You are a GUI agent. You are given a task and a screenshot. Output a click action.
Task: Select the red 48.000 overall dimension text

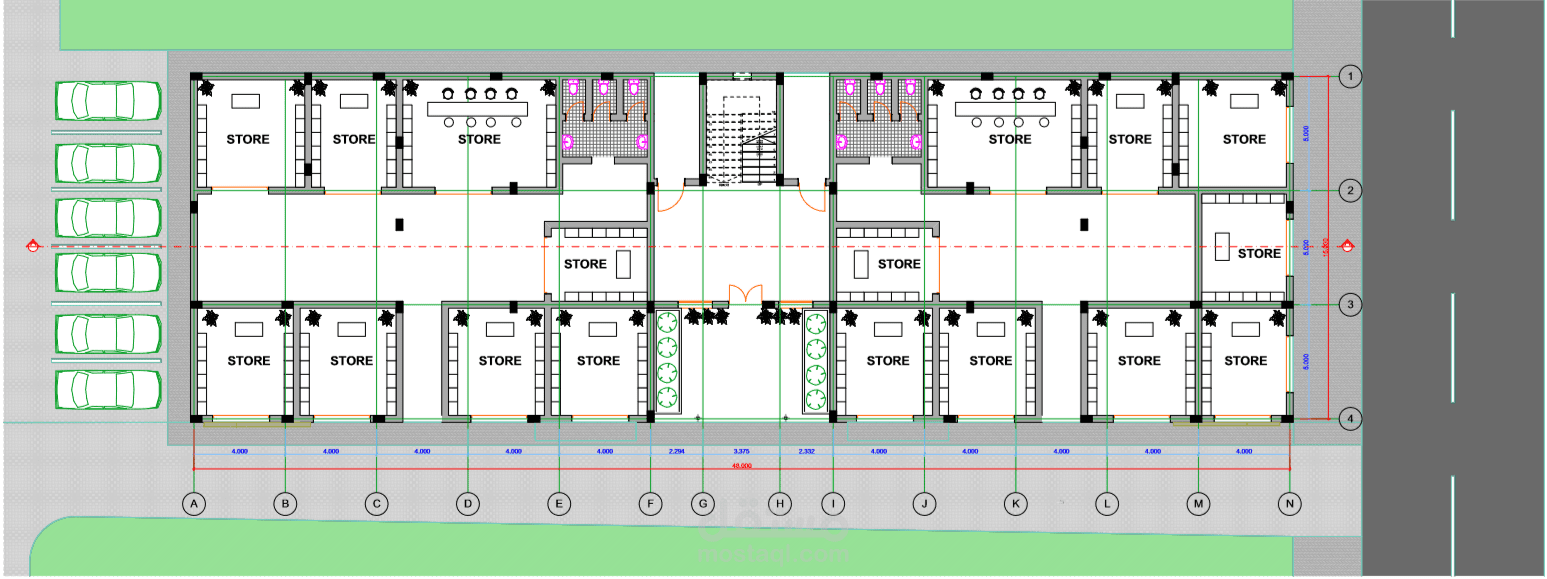pyautogui.click(x=741, y=466)
